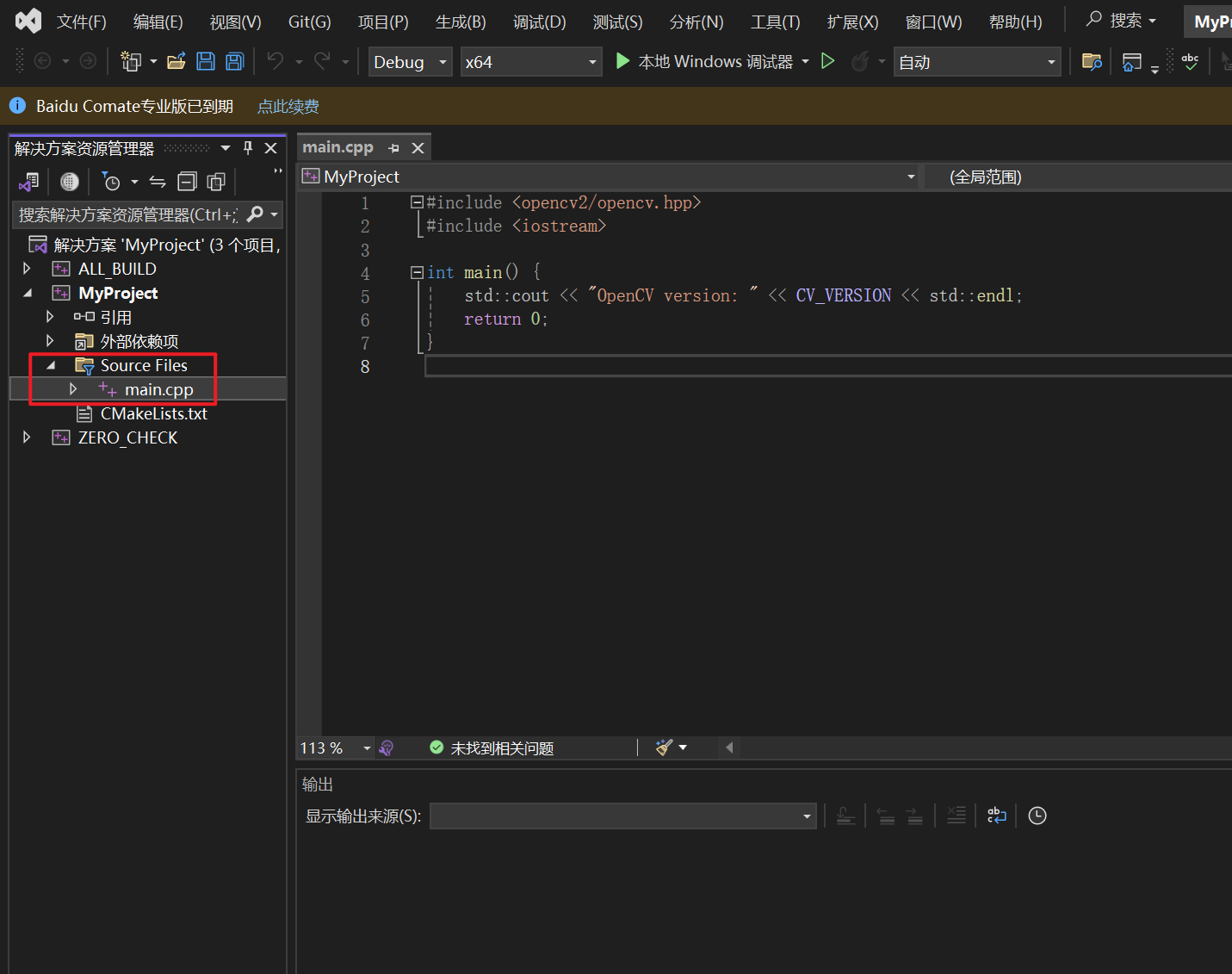This screenshot has height=974, width=1232.
Task: Collapse the main() function fold marker
Action: [417, 272]
